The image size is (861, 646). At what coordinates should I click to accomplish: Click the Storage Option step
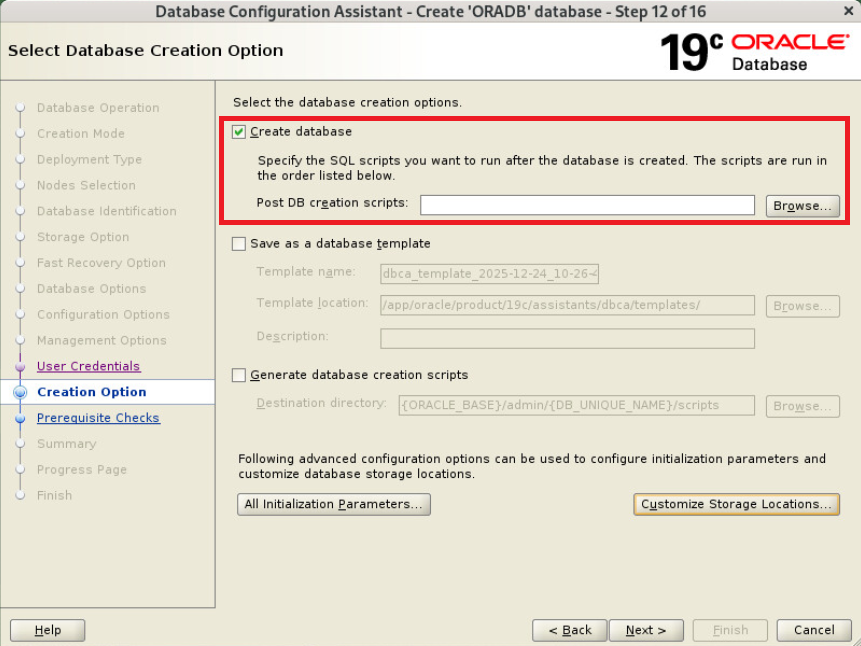coord(83,237)
